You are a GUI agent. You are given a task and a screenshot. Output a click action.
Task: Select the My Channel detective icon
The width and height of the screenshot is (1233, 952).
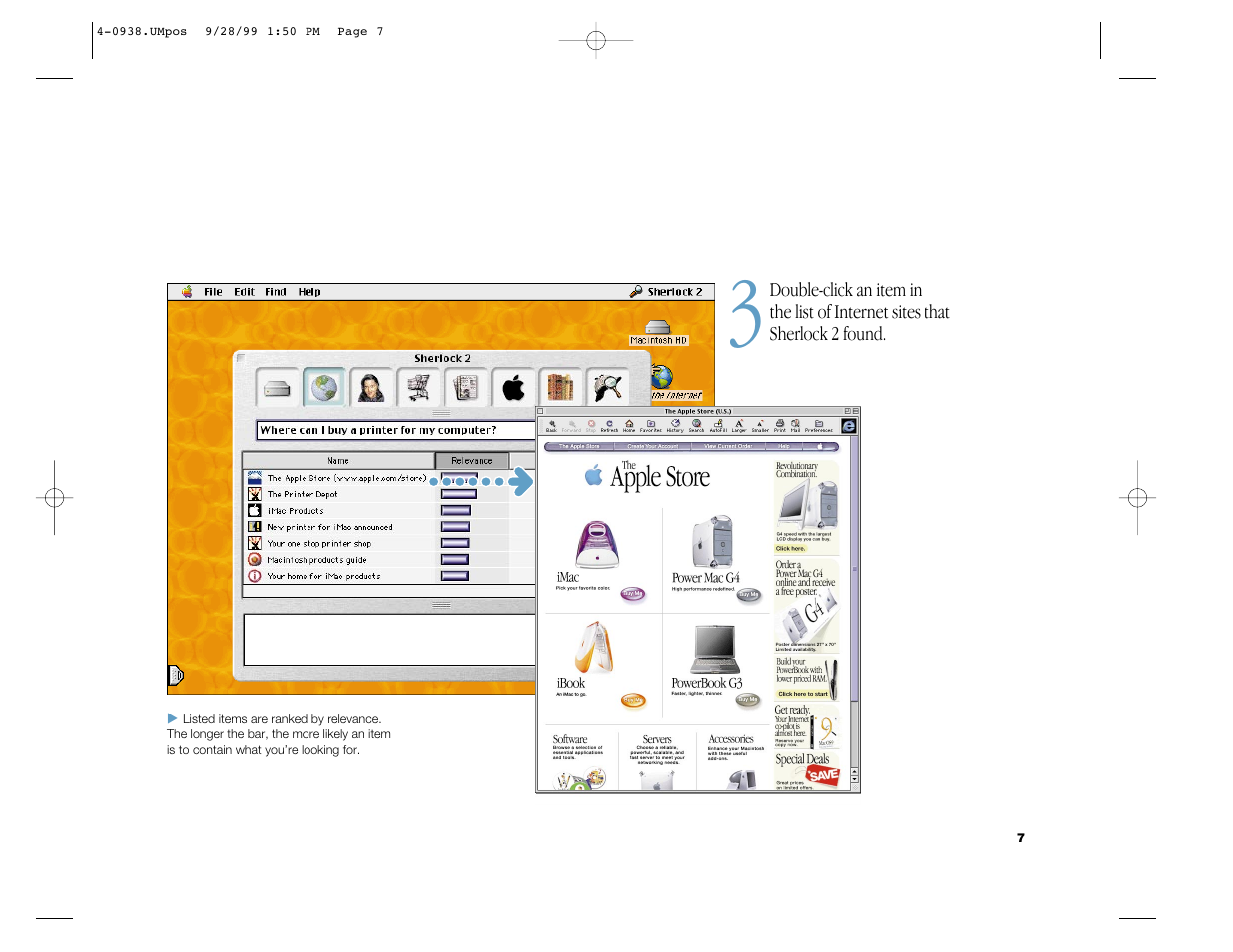[x=608, y=388]
